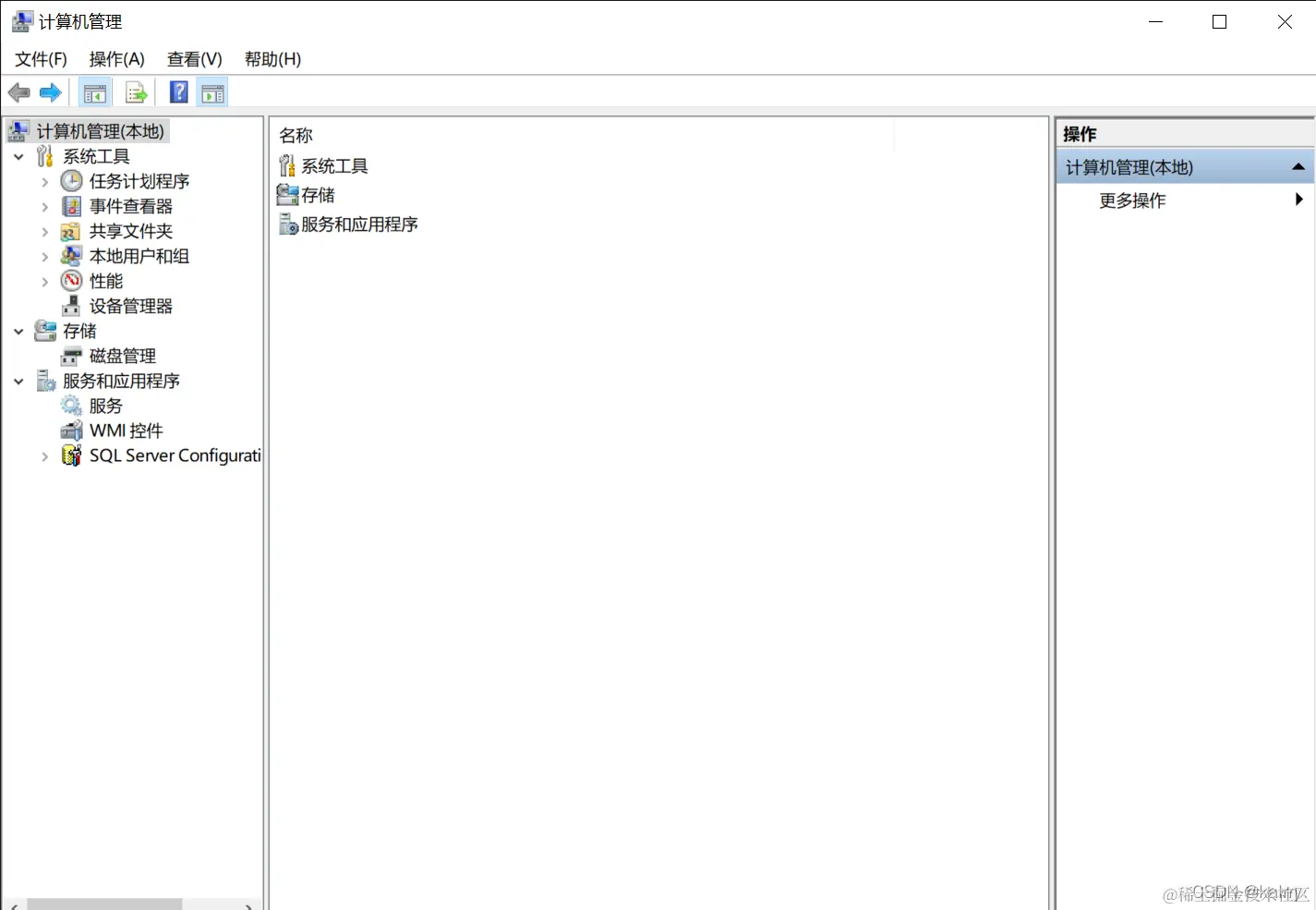Open the 文件(F) menu
The height and width of the screenshot is (910, 1316).
coord(41,59)
